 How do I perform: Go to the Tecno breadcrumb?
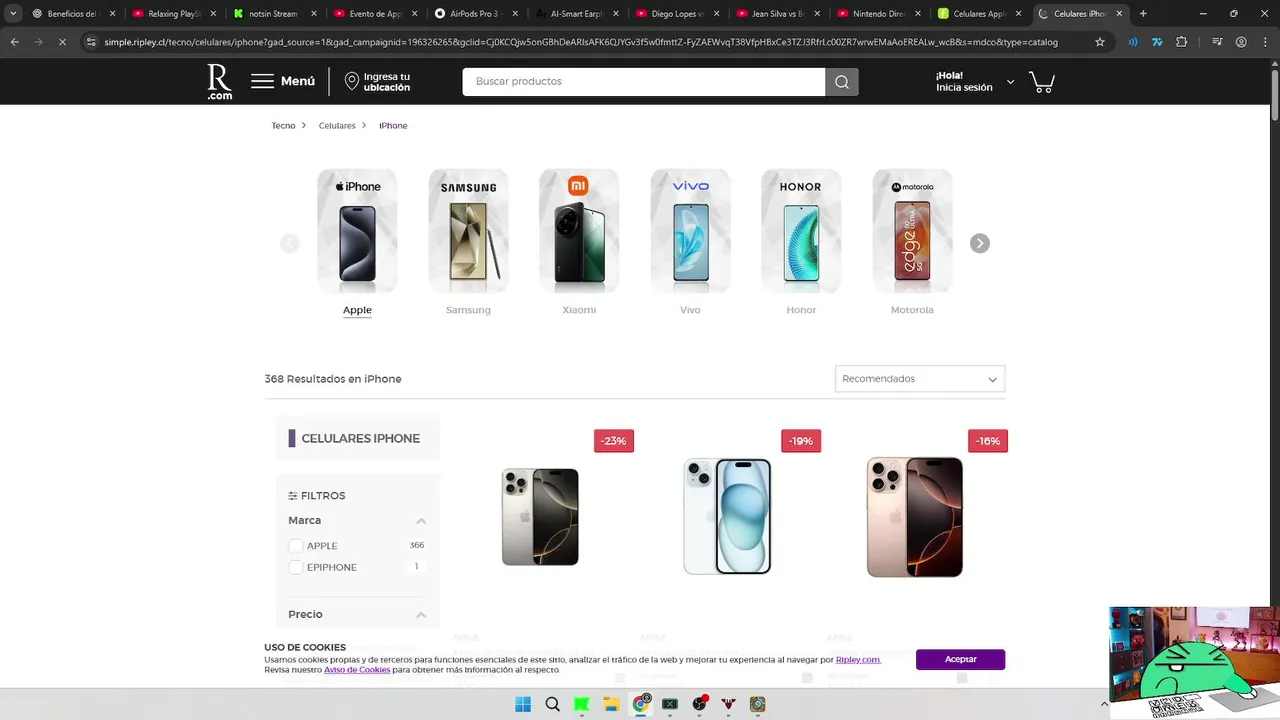(x=283, y=126)
